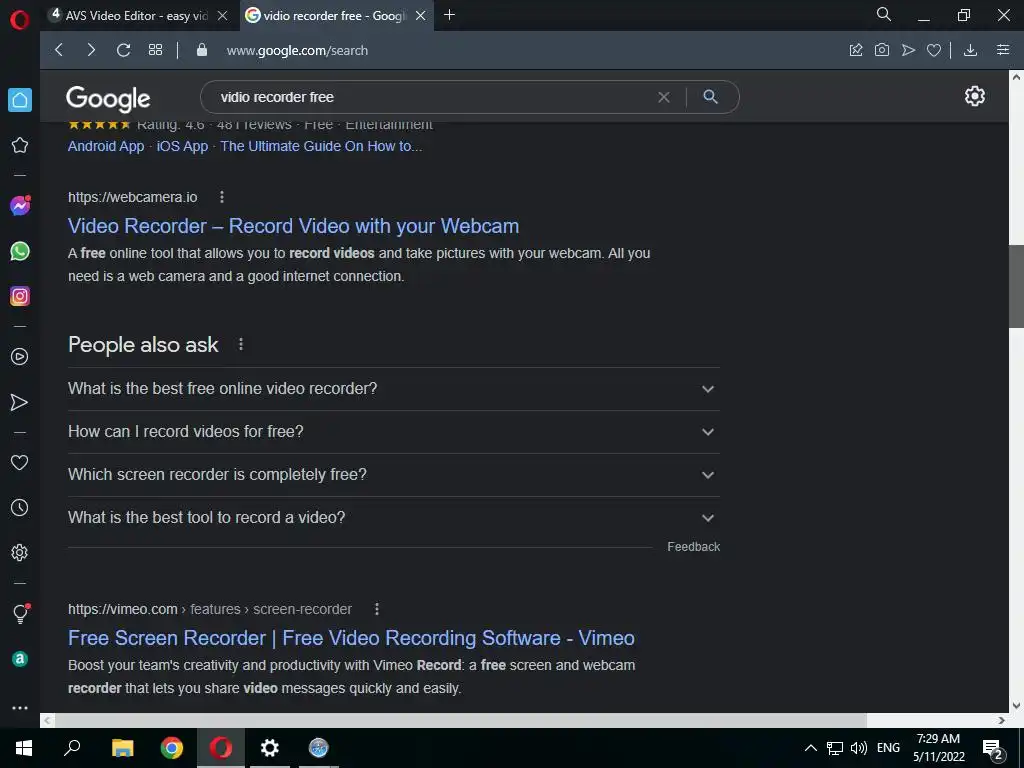Reload the current page
The width and height of the screenshot is (1024, 768).
(123, 50)
